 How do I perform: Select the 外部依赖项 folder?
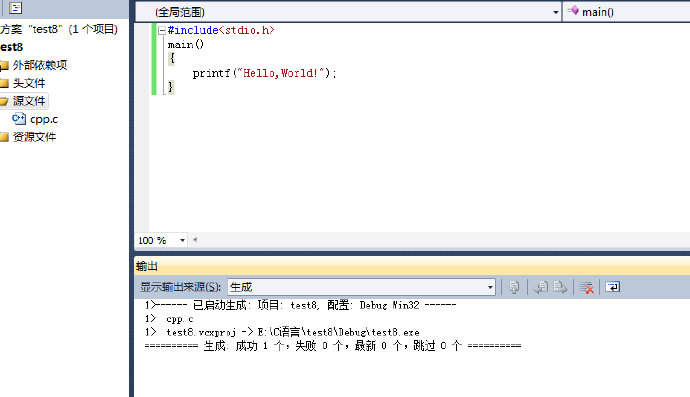point(40,65)
